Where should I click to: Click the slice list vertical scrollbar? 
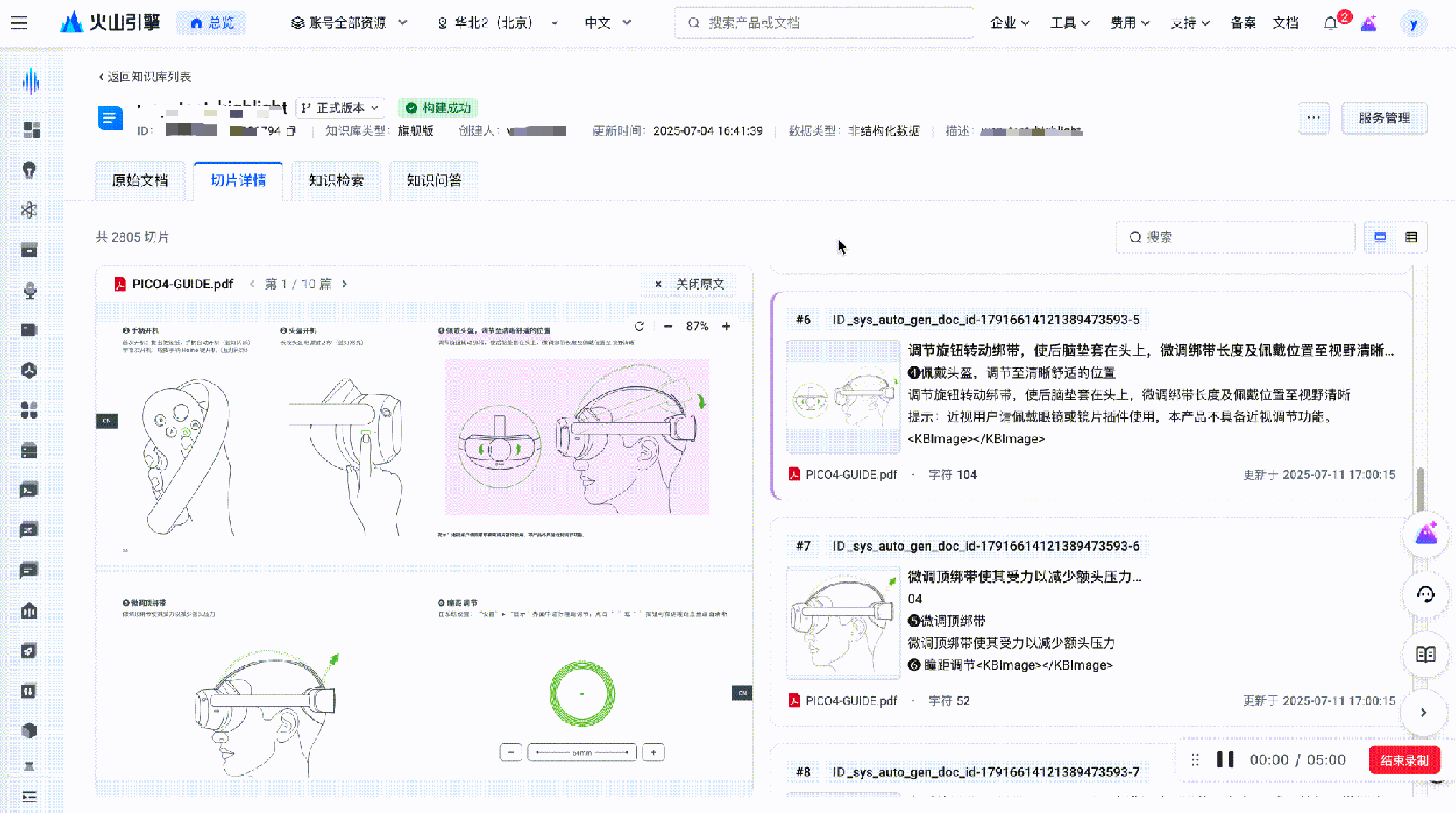click(x=1419, y=488)
